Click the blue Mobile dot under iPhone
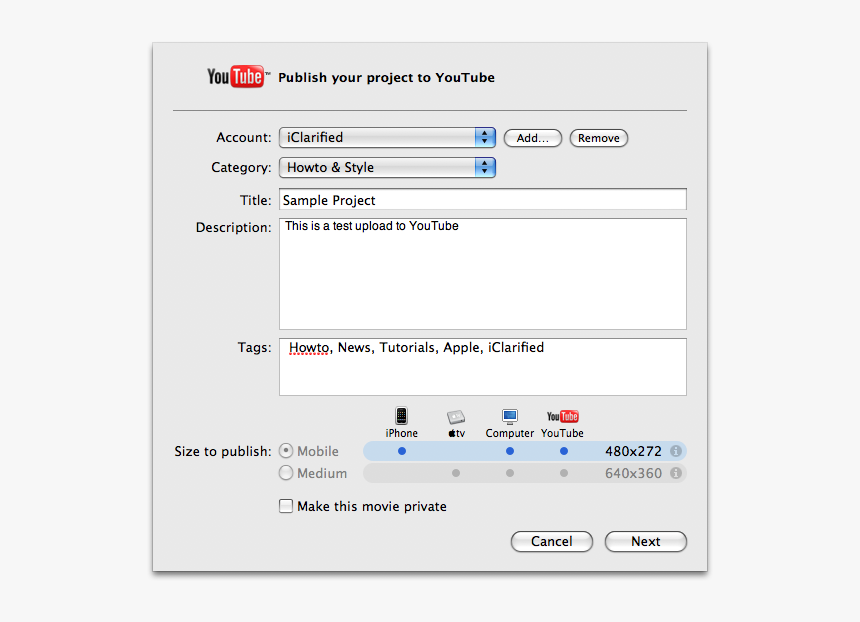The height and width of the screenshot is (622, 860). pos(401,451)
